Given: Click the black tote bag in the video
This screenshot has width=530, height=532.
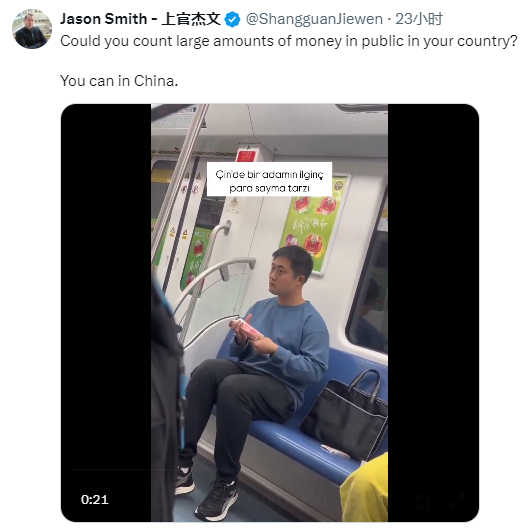Looking at the screenshot, I should coord(344,415).
